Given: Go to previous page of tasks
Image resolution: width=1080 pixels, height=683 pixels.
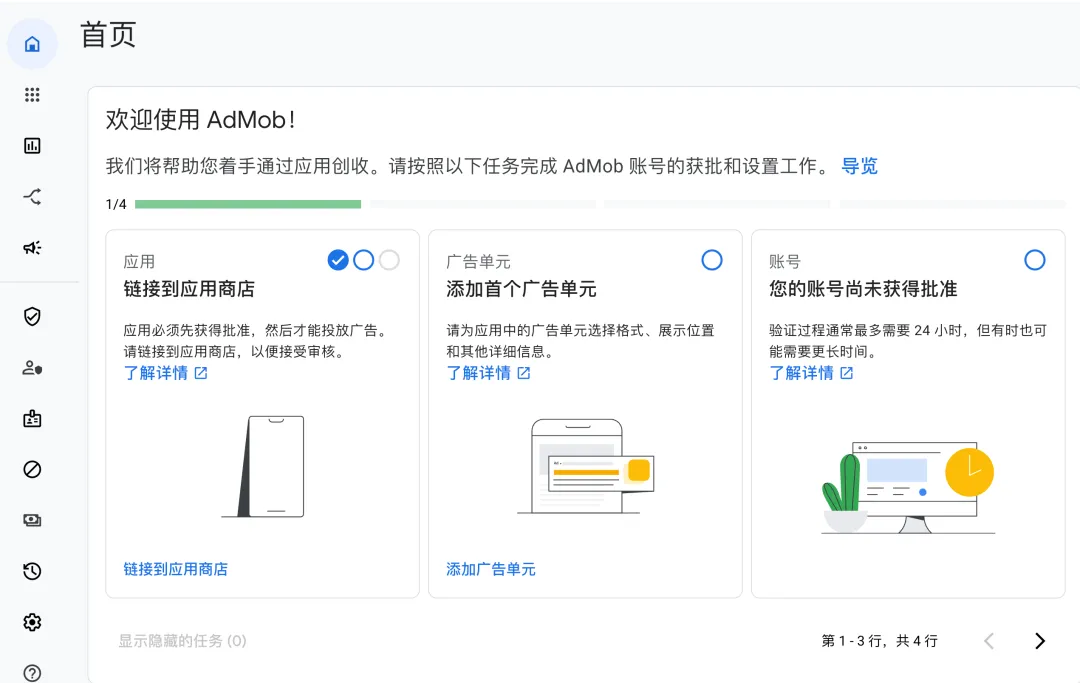Looking at the screenshot, I should (x=989, y=641).
